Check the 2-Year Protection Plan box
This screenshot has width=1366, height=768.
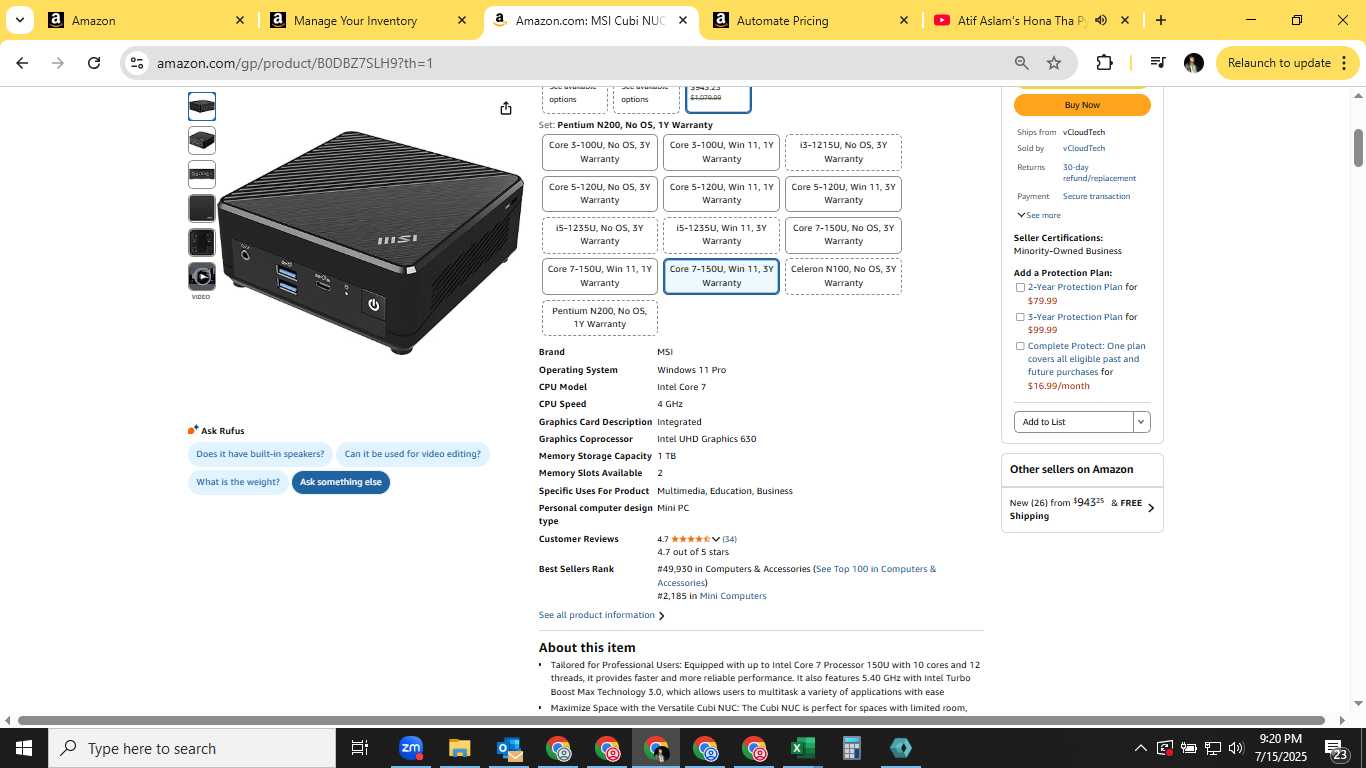[1020, 287]
